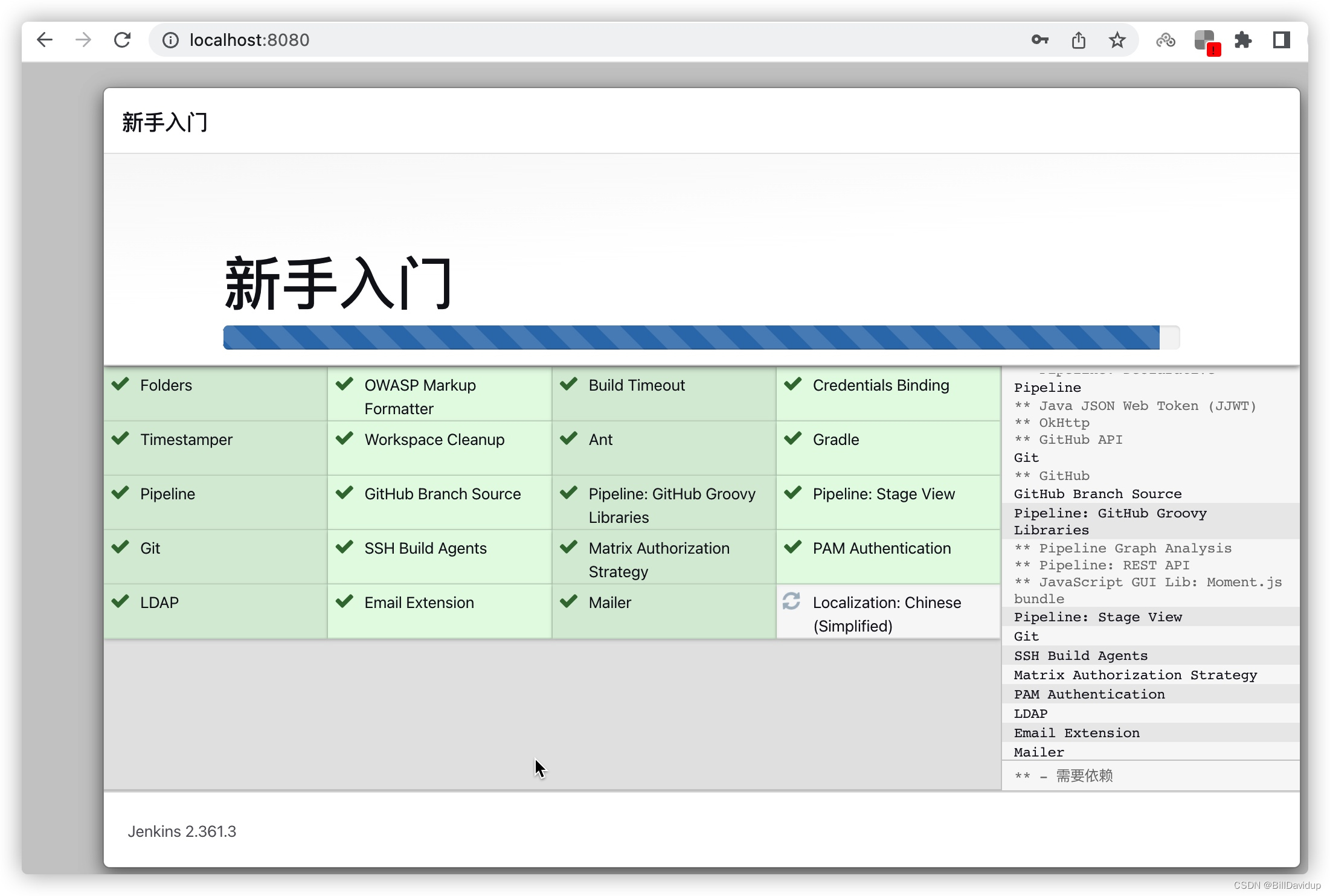Image resolution: width=1330 pixels, height=896 pixels.
Task: Click 'JavaScript GUI Lib: Moment.js bundle' log line
Action: coord(1148,590)
